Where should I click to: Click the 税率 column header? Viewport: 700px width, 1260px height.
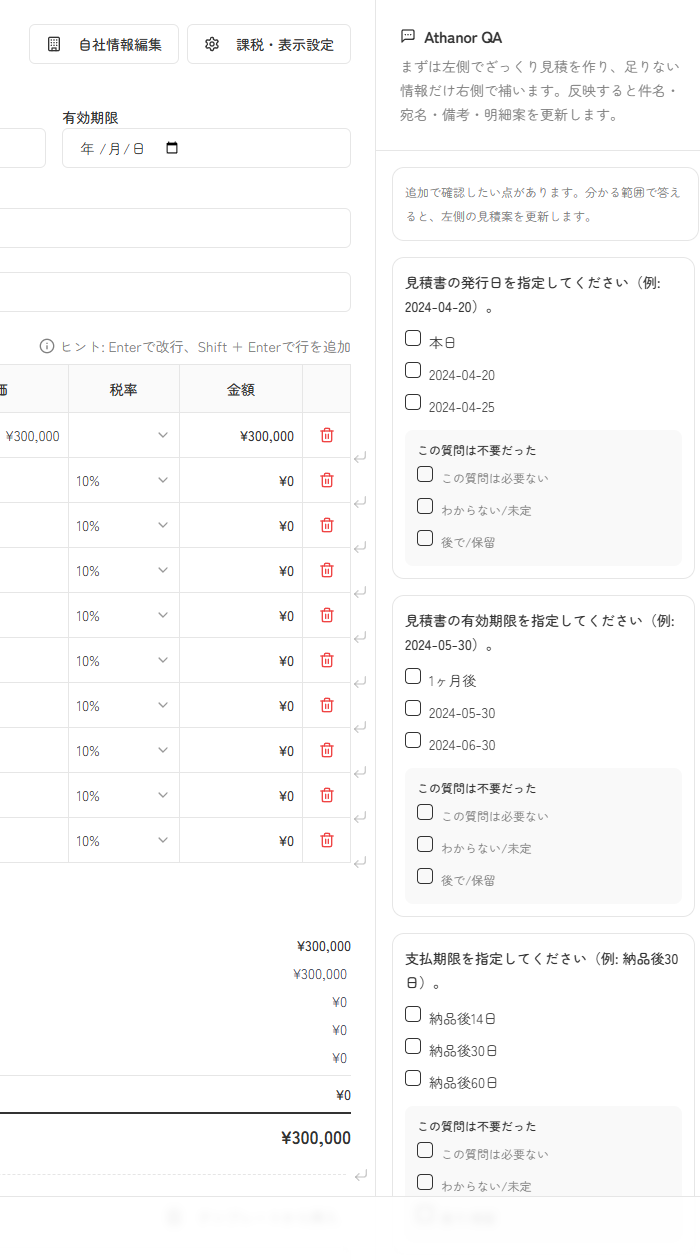124,389
